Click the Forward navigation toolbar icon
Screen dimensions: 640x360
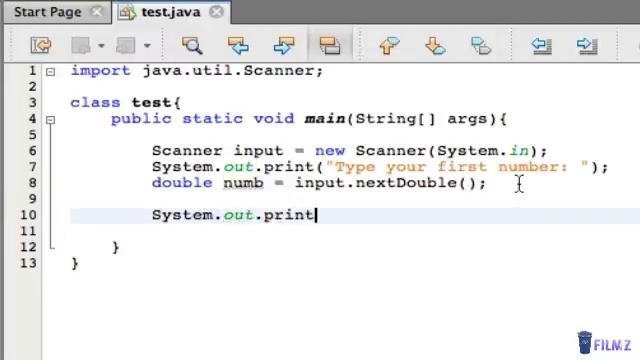click(126, 45)
